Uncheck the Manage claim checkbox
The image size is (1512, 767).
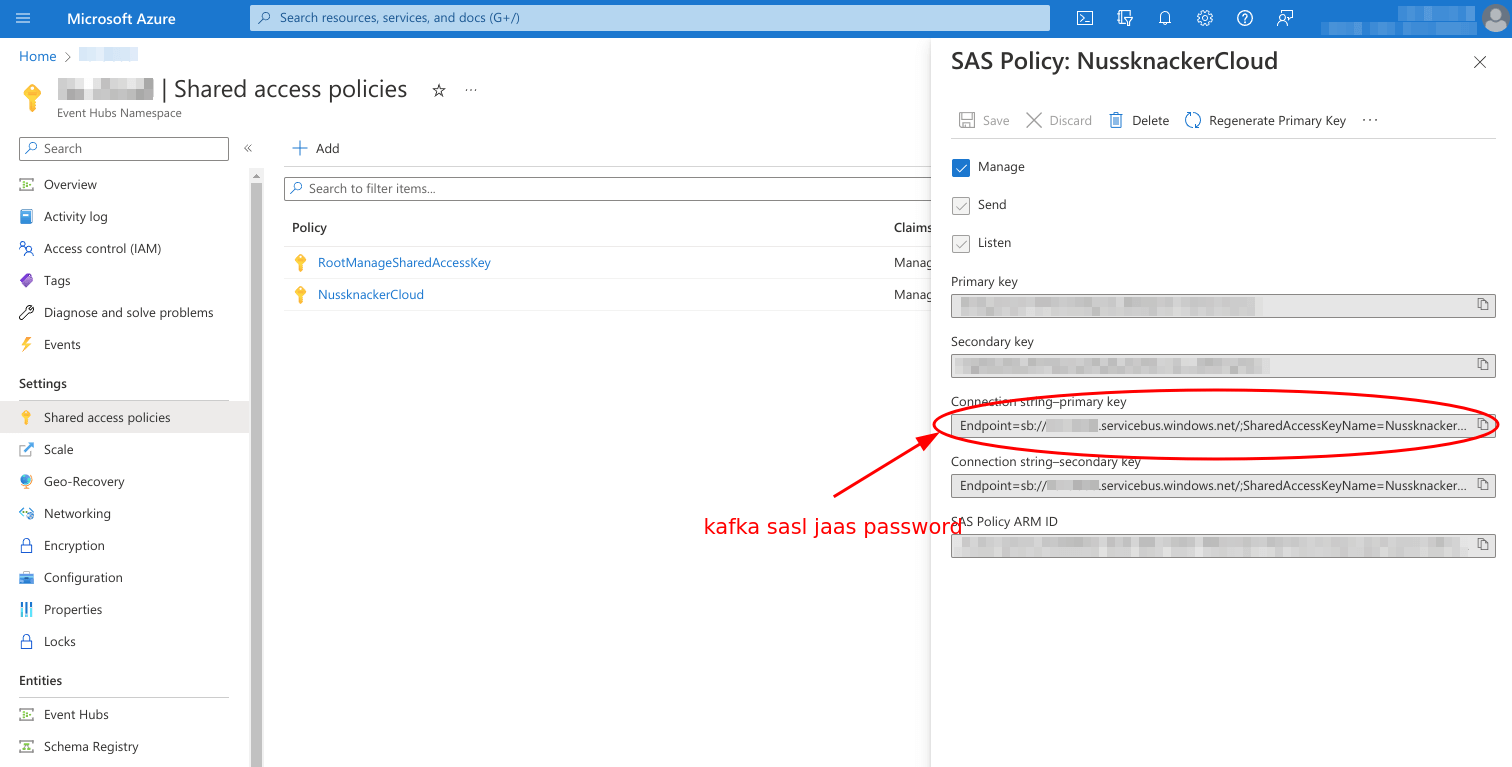coord(961,167)
